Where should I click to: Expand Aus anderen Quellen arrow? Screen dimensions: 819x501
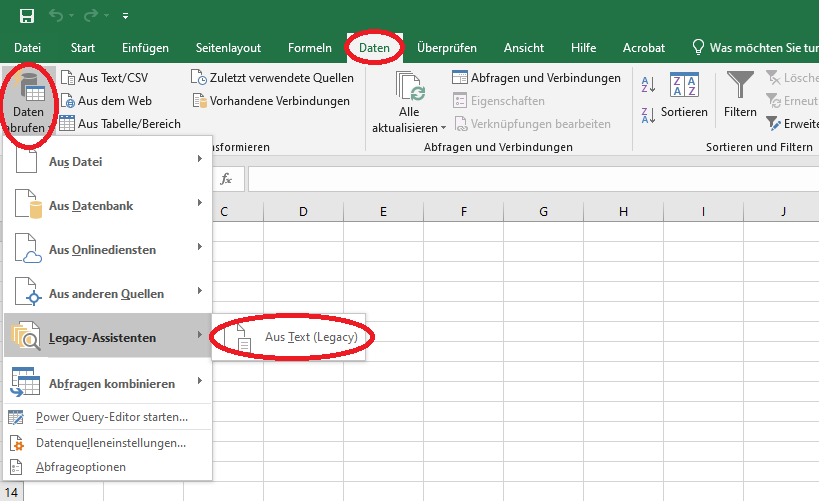[200, 290]
